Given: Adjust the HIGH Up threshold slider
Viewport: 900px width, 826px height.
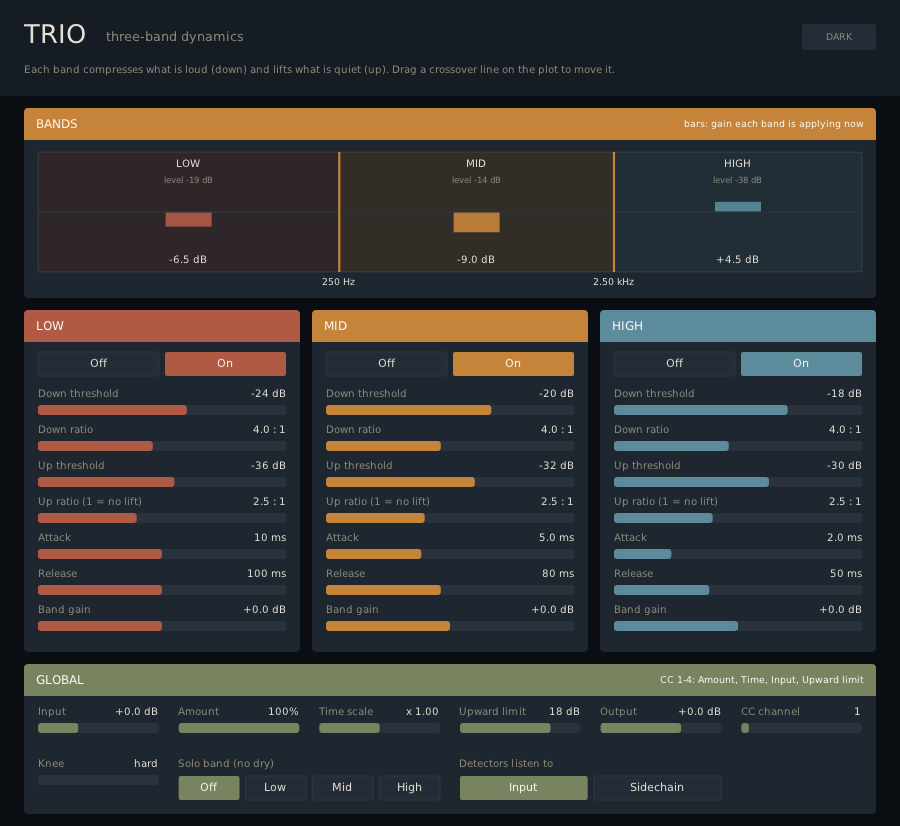Looking at the screenshot, I should pyautogui.click(x=738, y=482).
